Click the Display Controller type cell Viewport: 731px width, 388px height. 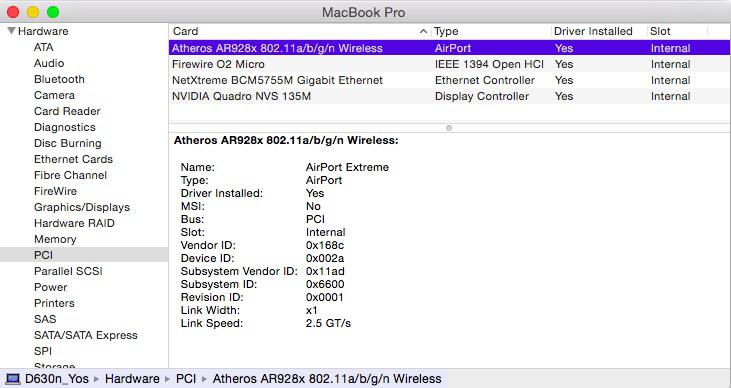482,96
